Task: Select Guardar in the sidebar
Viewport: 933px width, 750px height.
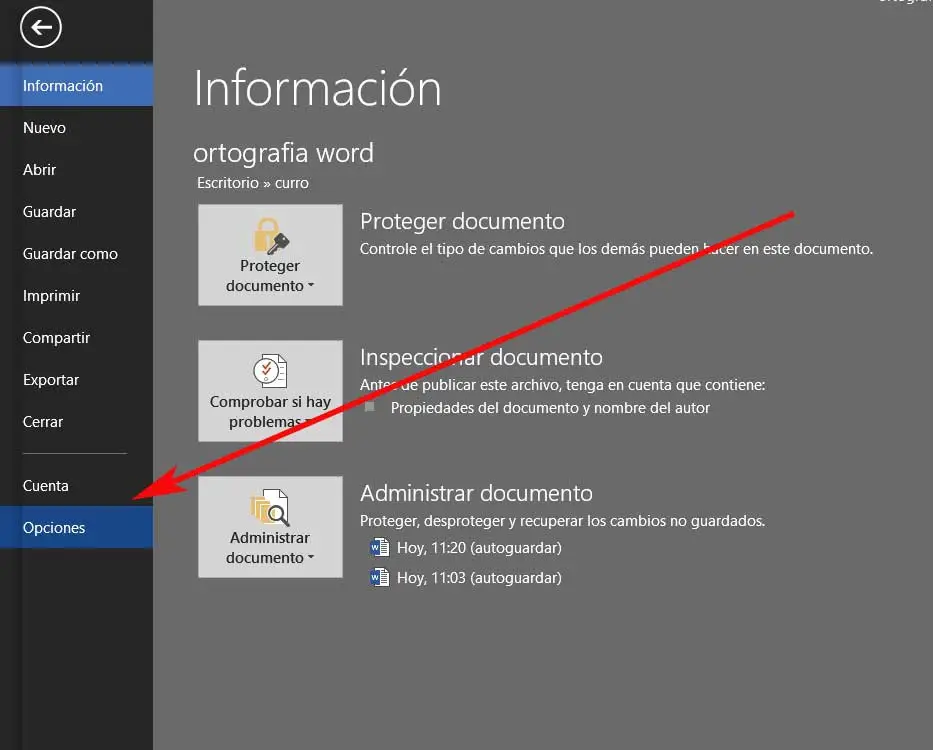Action: (x=76, y=212)
